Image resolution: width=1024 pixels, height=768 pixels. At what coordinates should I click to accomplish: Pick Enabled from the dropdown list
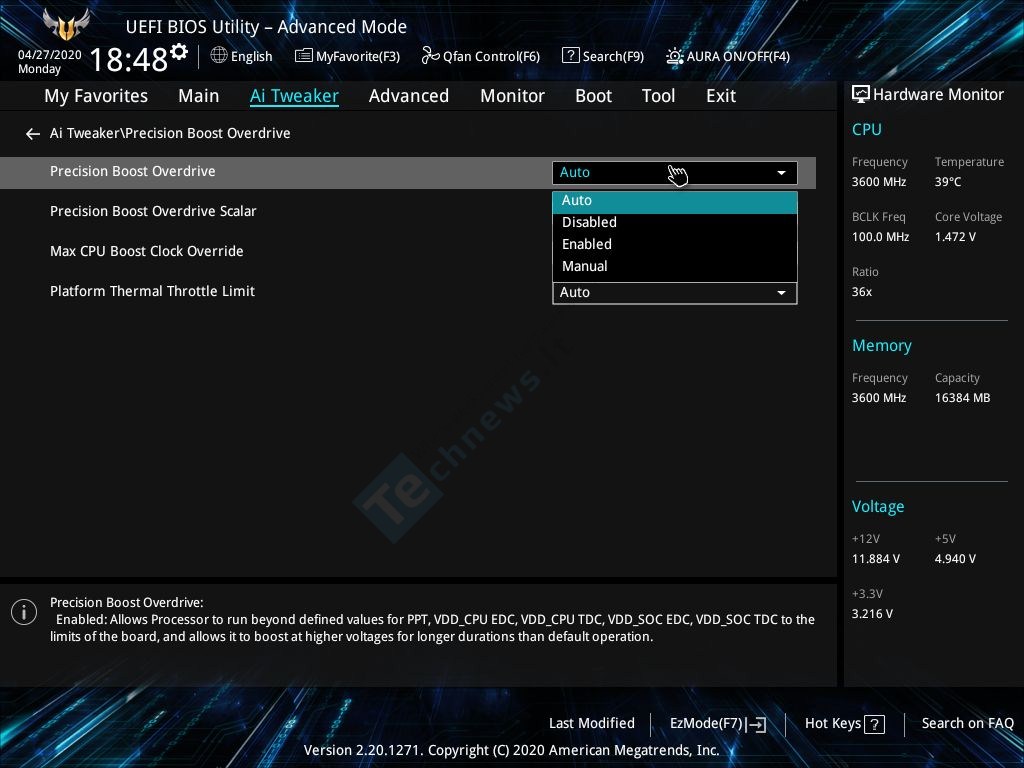pos(675,245)
